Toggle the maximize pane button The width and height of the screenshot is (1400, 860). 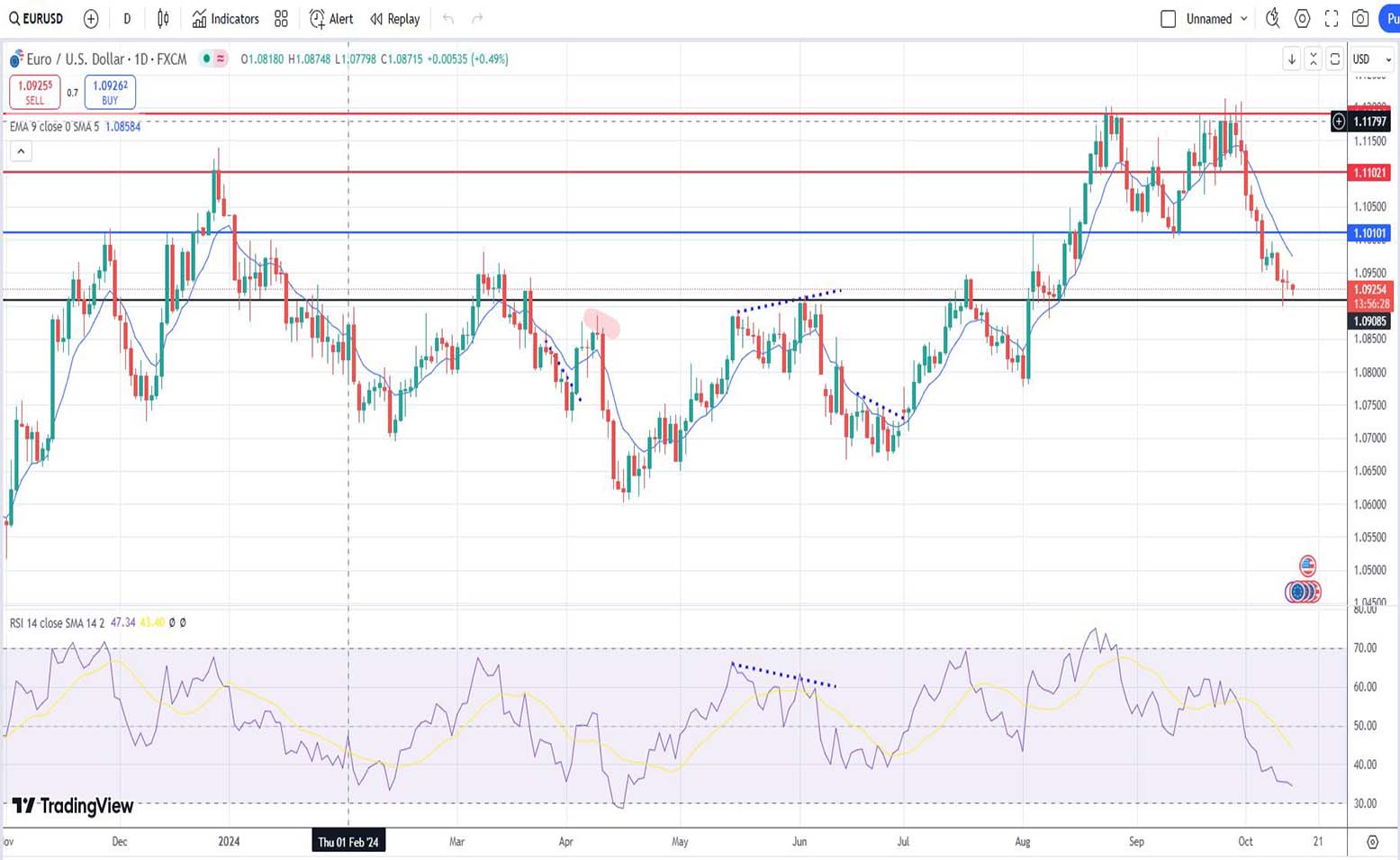[1335, 59]
